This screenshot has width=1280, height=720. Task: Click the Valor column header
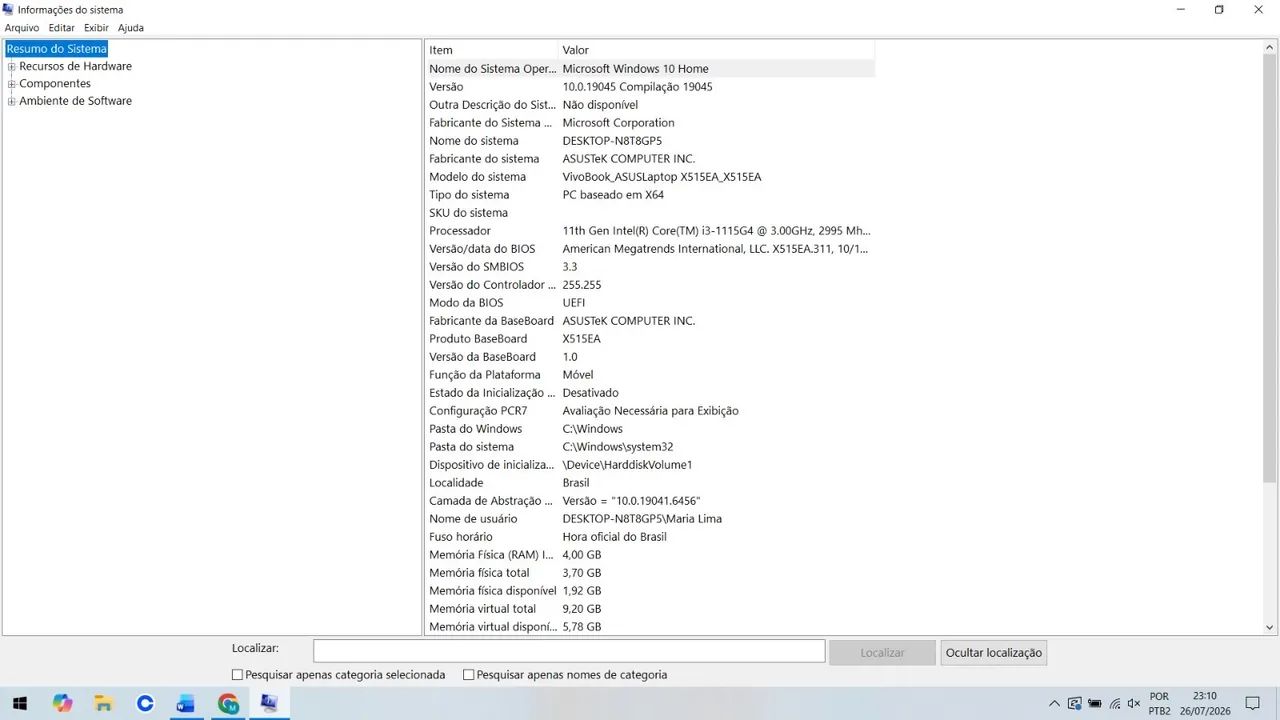(716, 50)
